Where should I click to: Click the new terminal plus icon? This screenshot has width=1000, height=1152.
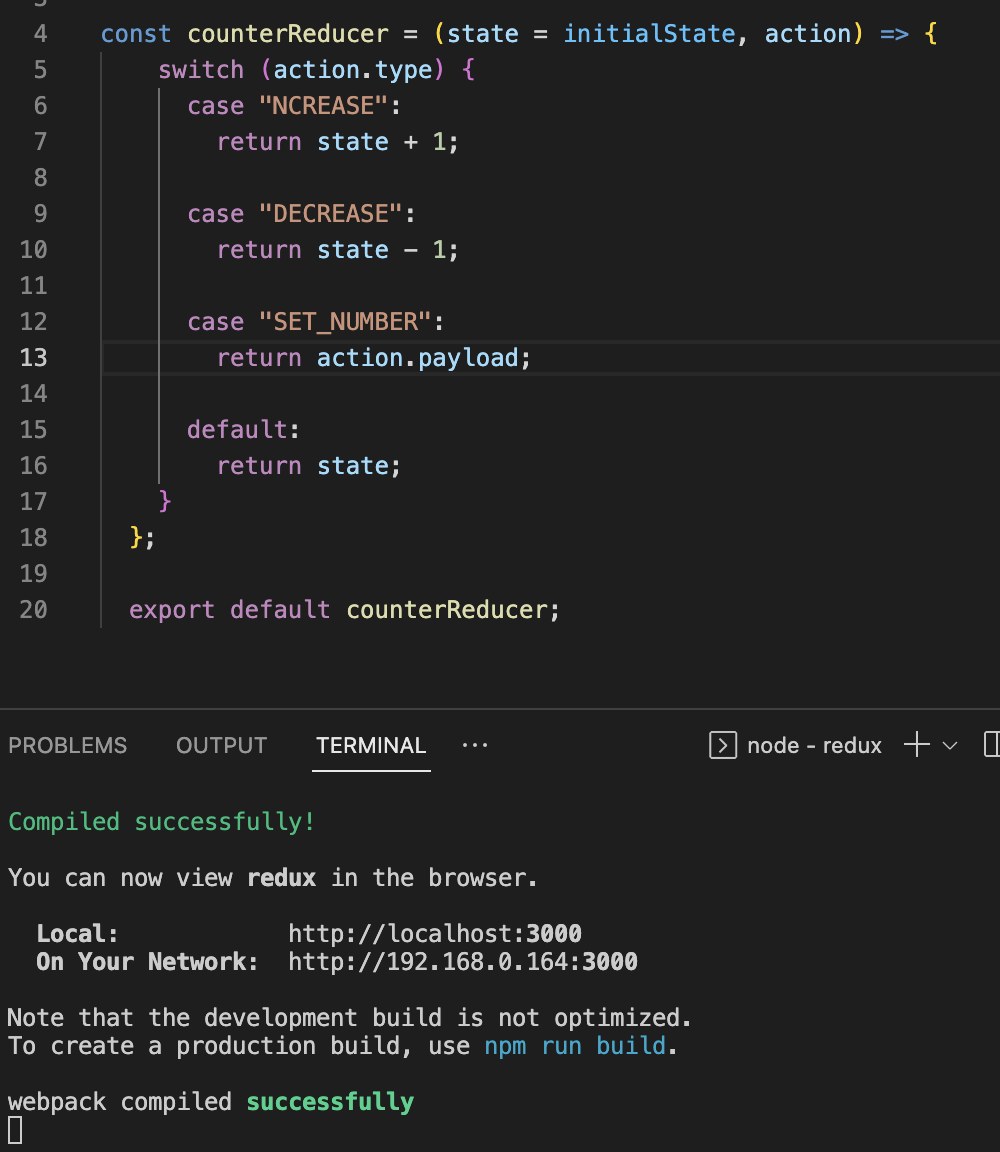tap(916, 744)
